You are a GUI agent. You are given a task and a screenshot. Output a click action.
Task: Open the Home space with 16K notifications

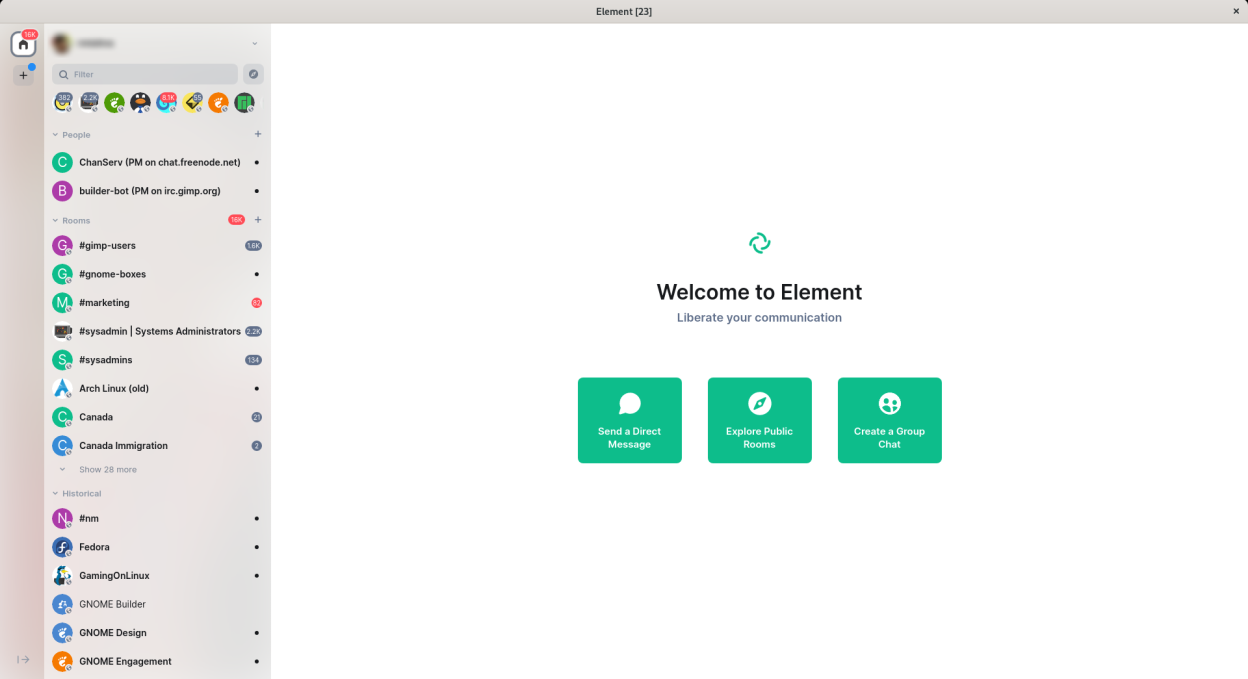tap(23, 43)
